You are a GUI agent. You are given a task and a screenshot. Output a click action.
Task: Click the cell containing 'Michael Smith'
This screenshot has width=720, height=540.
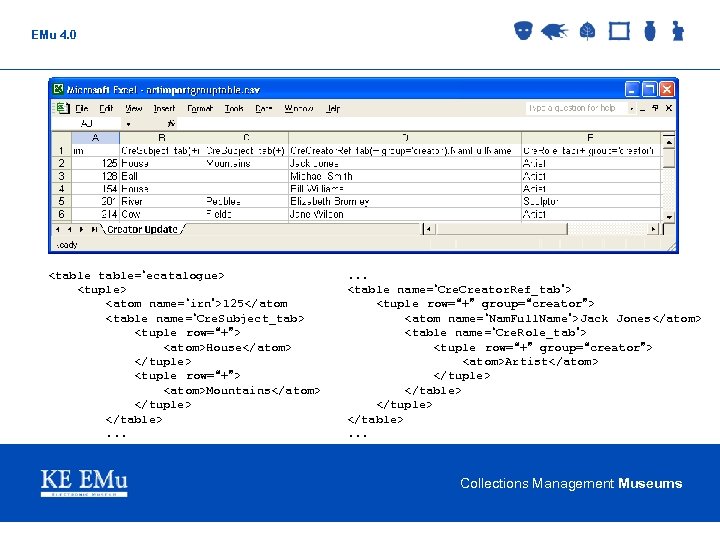405,176
